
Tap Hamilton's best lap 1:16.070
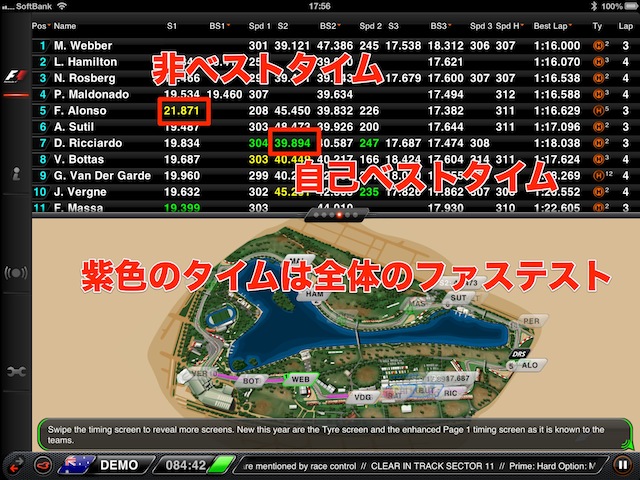tap(557, 62)
